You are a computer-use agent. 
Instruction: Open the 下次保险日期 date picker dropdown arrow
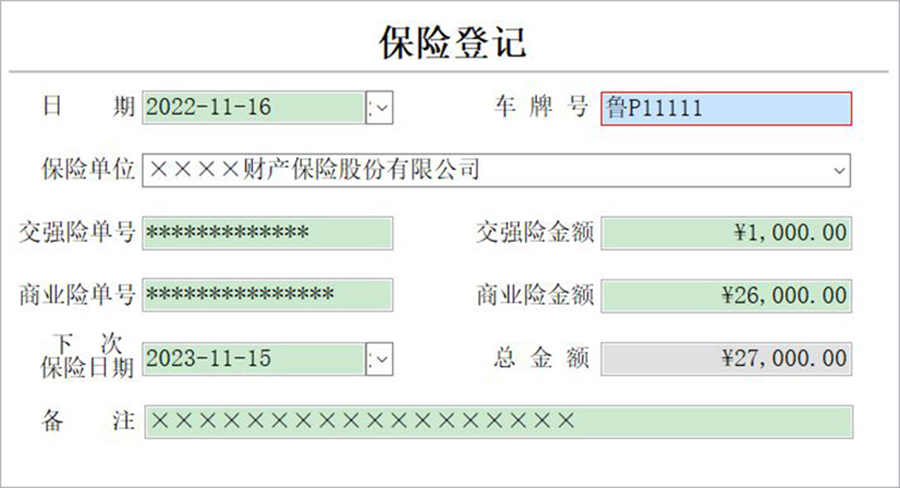click(380, 358)
